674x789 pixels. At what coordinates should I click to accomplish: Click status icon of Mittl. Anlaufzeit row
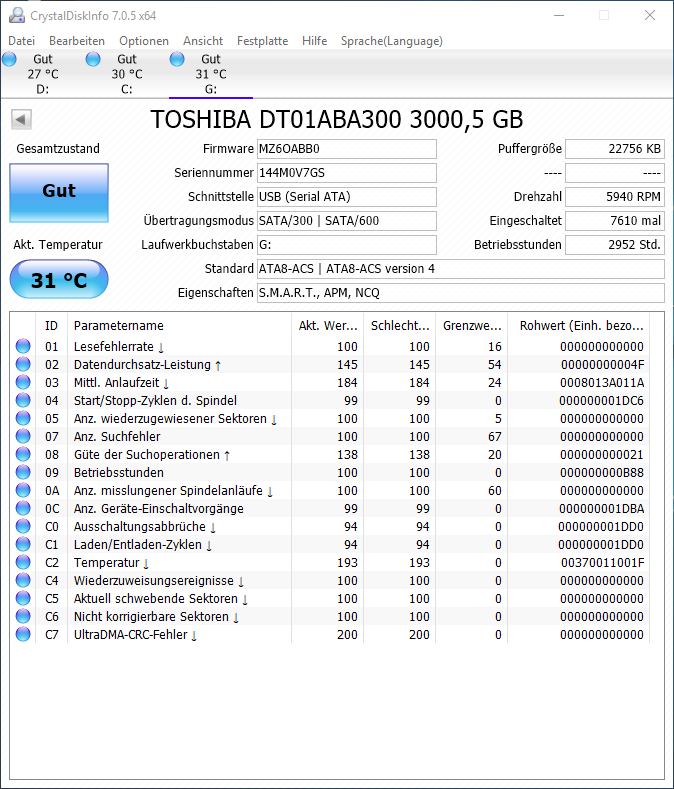point(23,382)
